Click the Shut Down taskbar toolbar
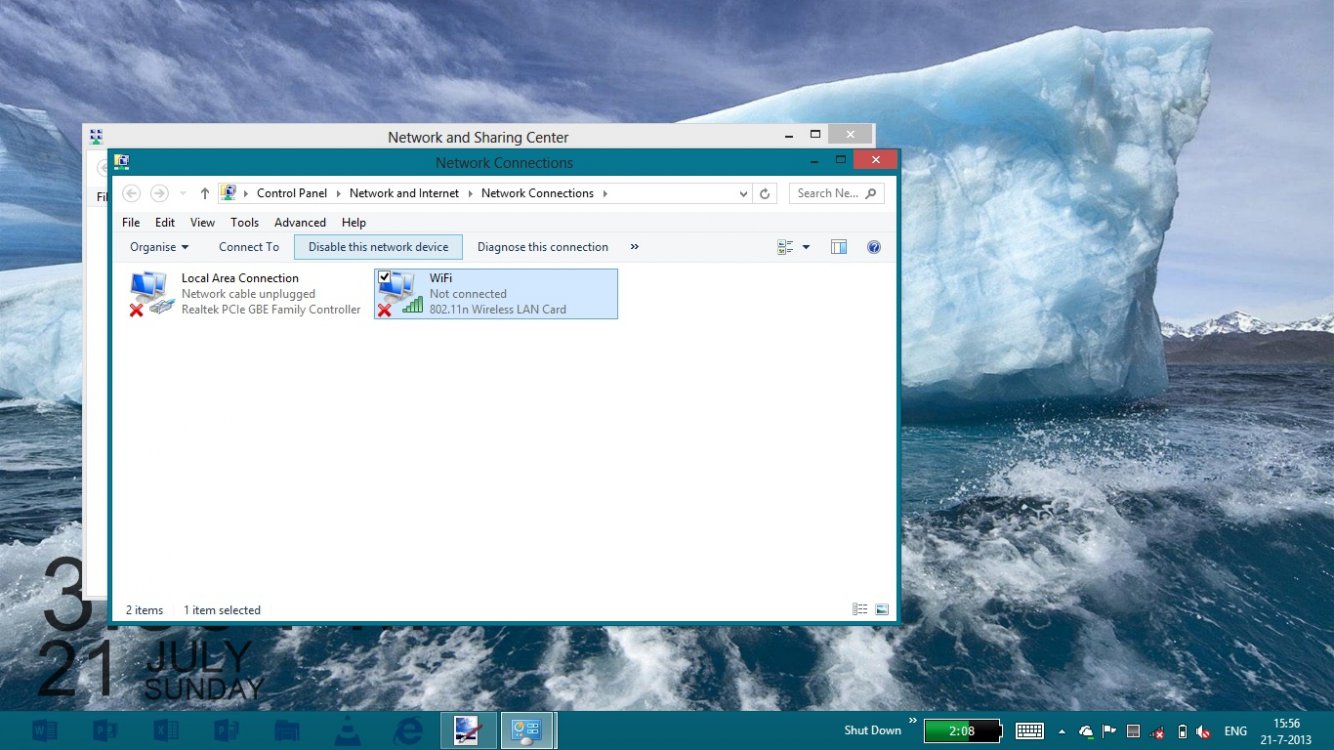This screenshot has height=750, width=1334. (x=872, y=730)
